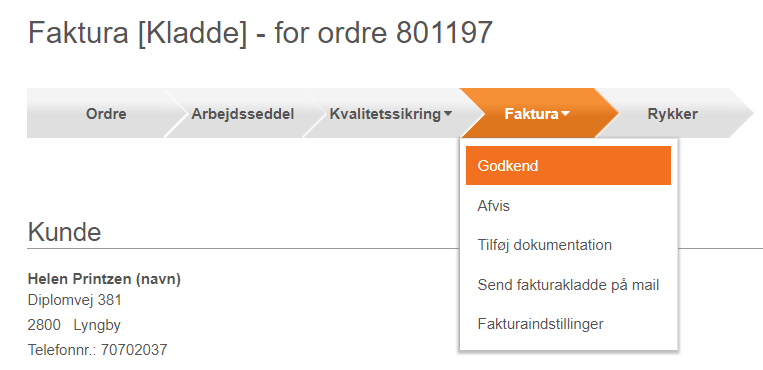Click the postal code 2800
The height and width of the screenshot is (370, 763).
point(44,325)
